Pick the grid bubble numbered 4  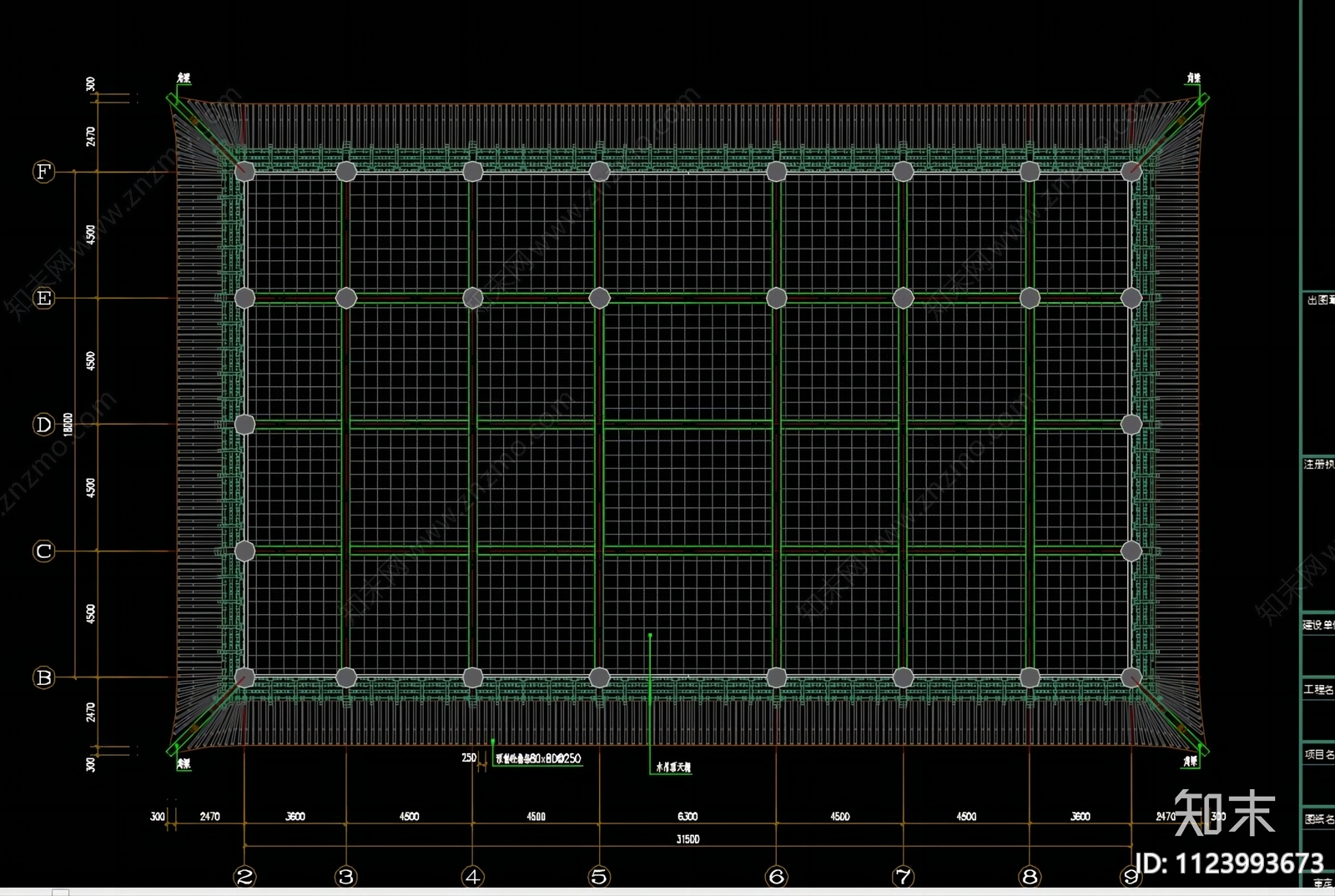click(473, 877)
